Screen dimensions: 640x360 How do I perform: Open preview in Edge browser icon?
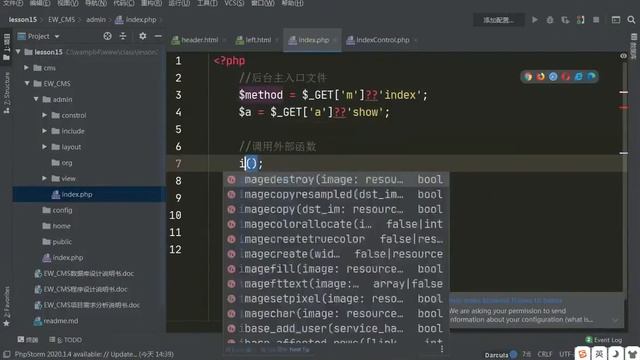click(x=591, y=76)
